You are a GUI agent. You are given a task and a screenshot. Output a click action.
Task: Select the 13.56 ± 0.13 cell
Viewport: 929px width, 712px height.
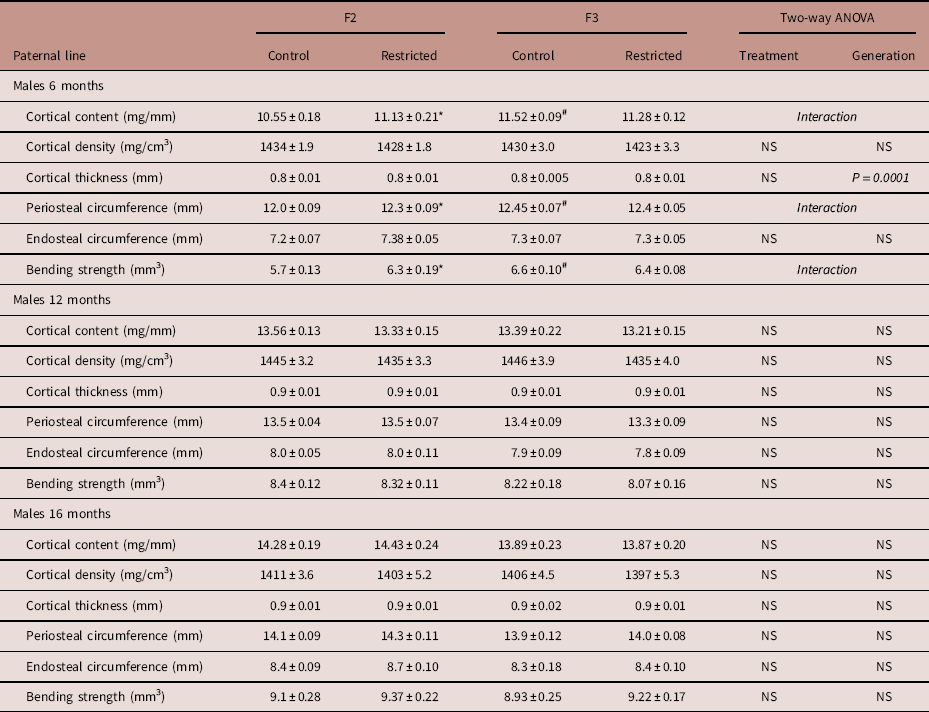click(x=288, y=331)
